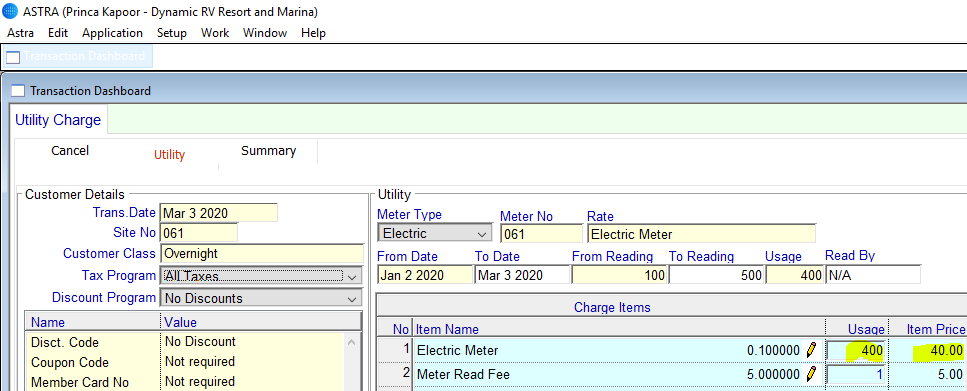Click the customer details list scroll-up arrow
The image size is (967, 391).
(x=352, y=342)
